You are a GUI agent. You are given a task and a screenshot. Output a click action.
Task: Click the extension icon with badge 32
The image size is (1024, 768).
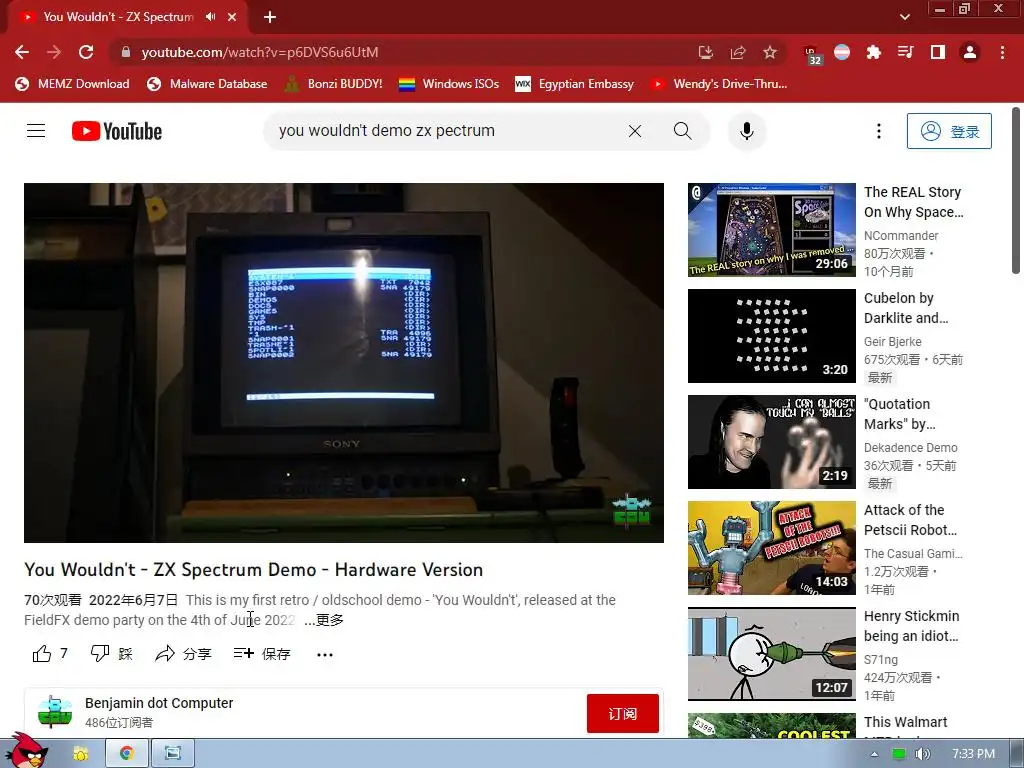[812, 54]
